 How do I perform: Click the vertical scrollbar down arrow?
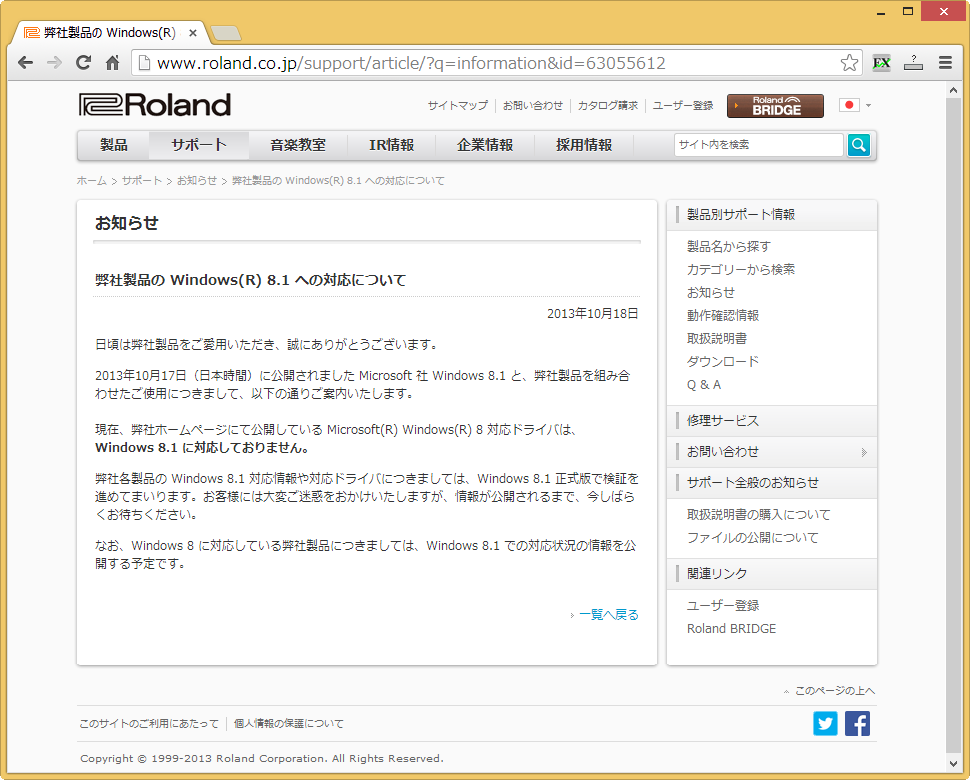(x=953, y=764)
